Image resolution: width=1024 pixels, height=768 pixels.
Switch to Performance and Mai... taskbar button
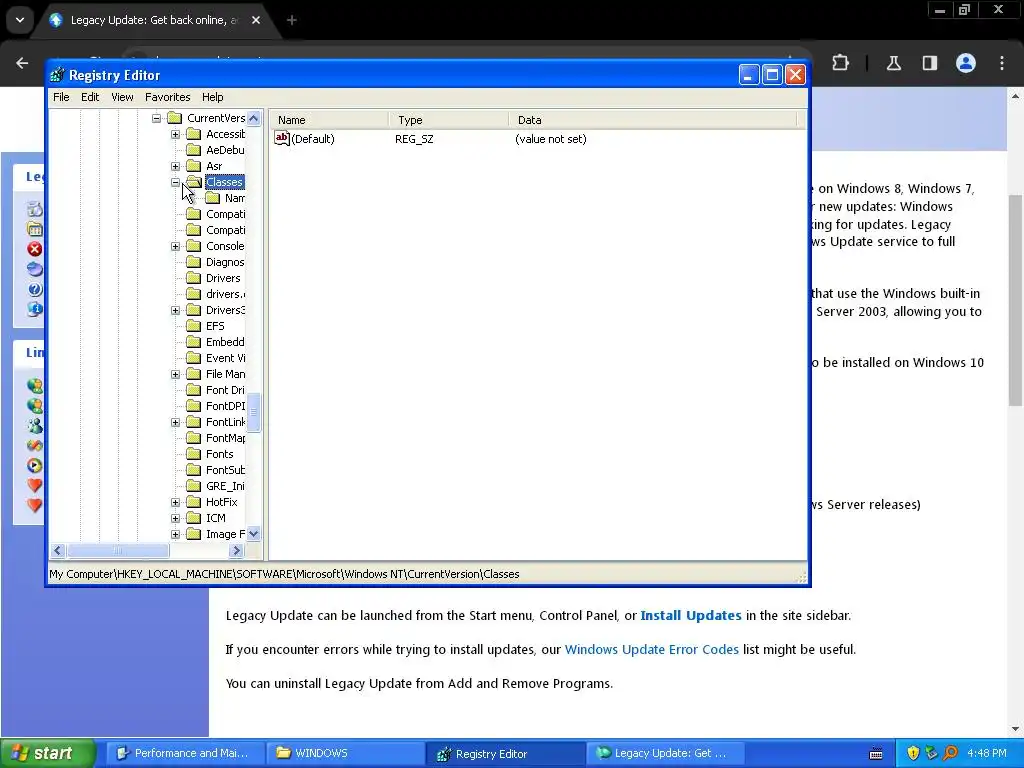(185, 753)
